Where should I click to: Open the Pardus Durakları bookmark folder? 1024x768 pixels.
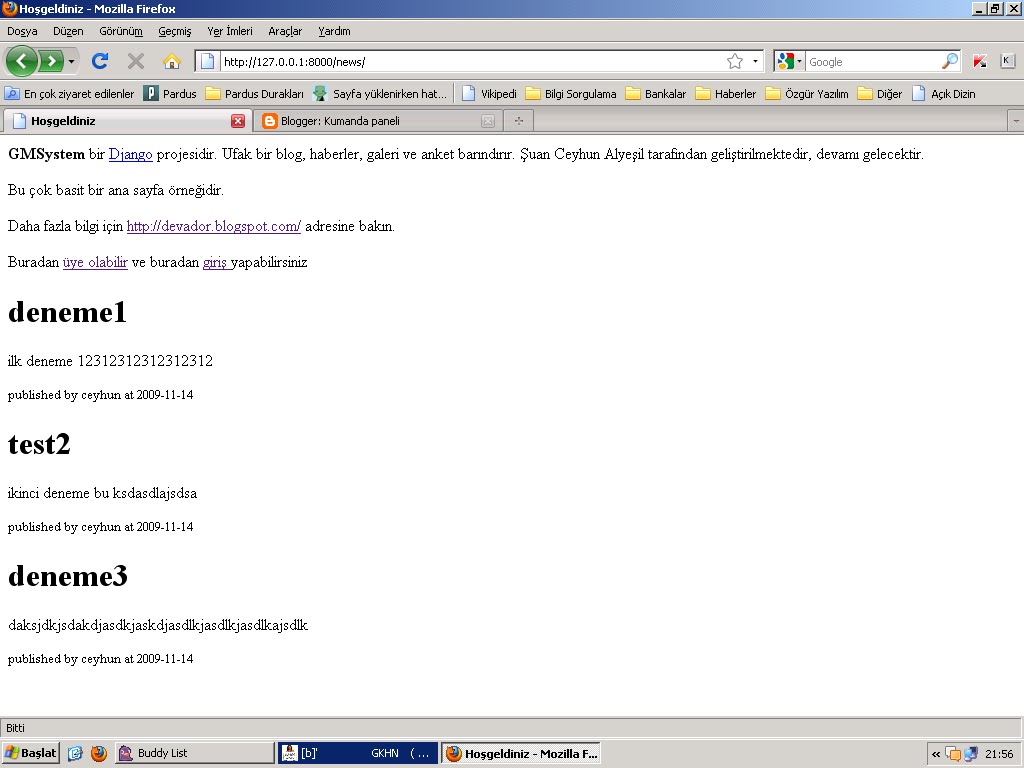coord(255,93)
